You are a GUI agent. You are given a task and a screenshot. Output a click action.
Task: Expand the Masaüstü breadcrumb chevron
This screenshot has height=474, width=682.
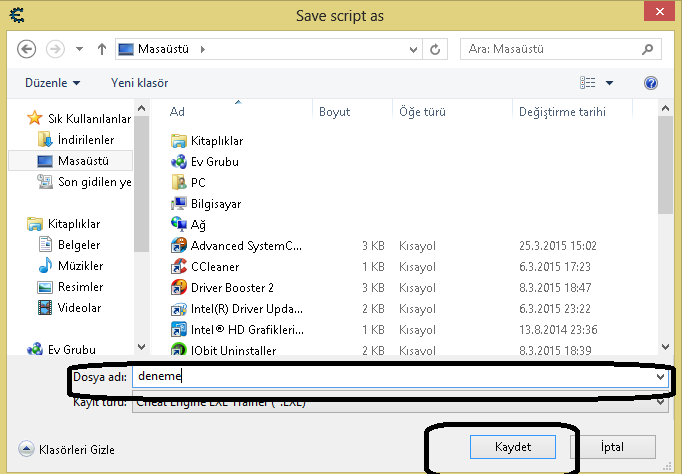click(x=203, y=50)
